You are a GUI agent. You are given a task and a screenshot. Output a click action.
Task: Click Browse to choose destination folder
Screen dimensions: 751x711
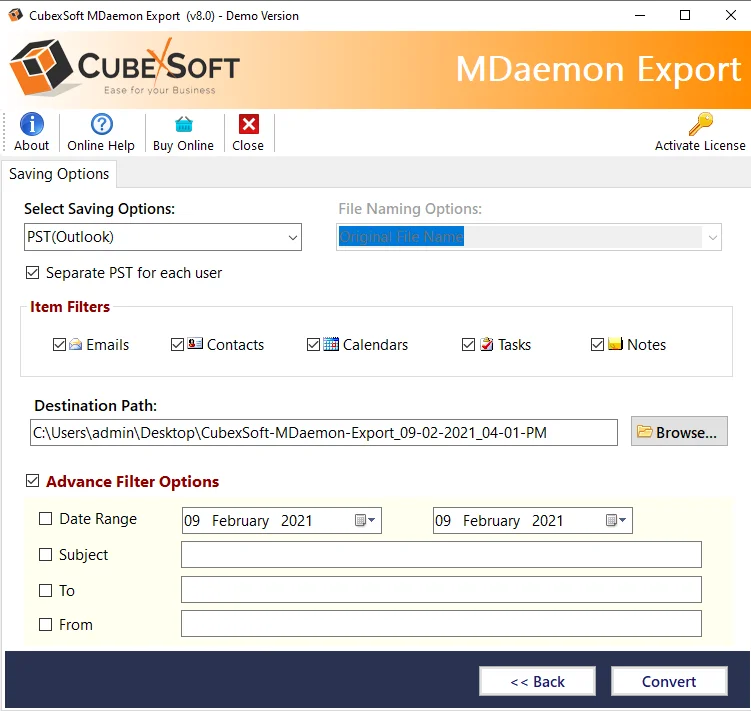tap(678, 432)
